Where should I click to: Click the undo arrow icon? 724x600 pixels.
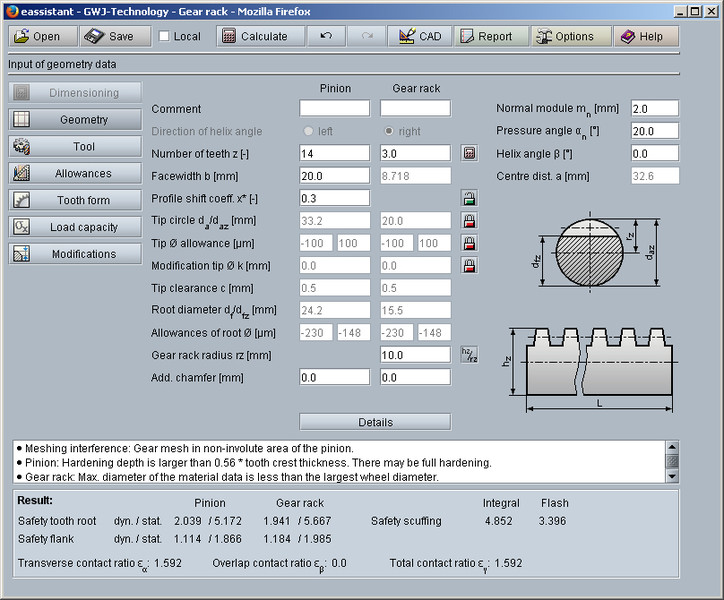pos(326,36)
